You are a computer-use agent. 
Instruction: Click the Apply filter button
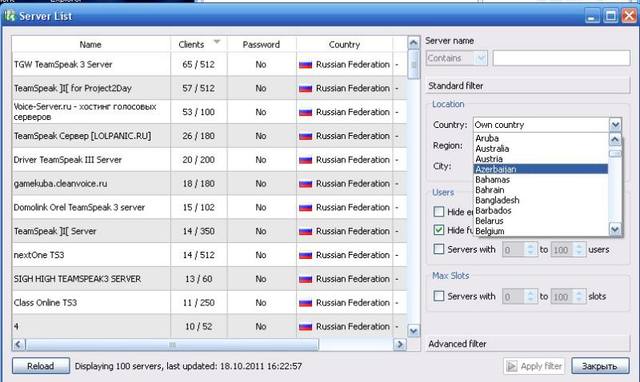[x=534, y=366]
